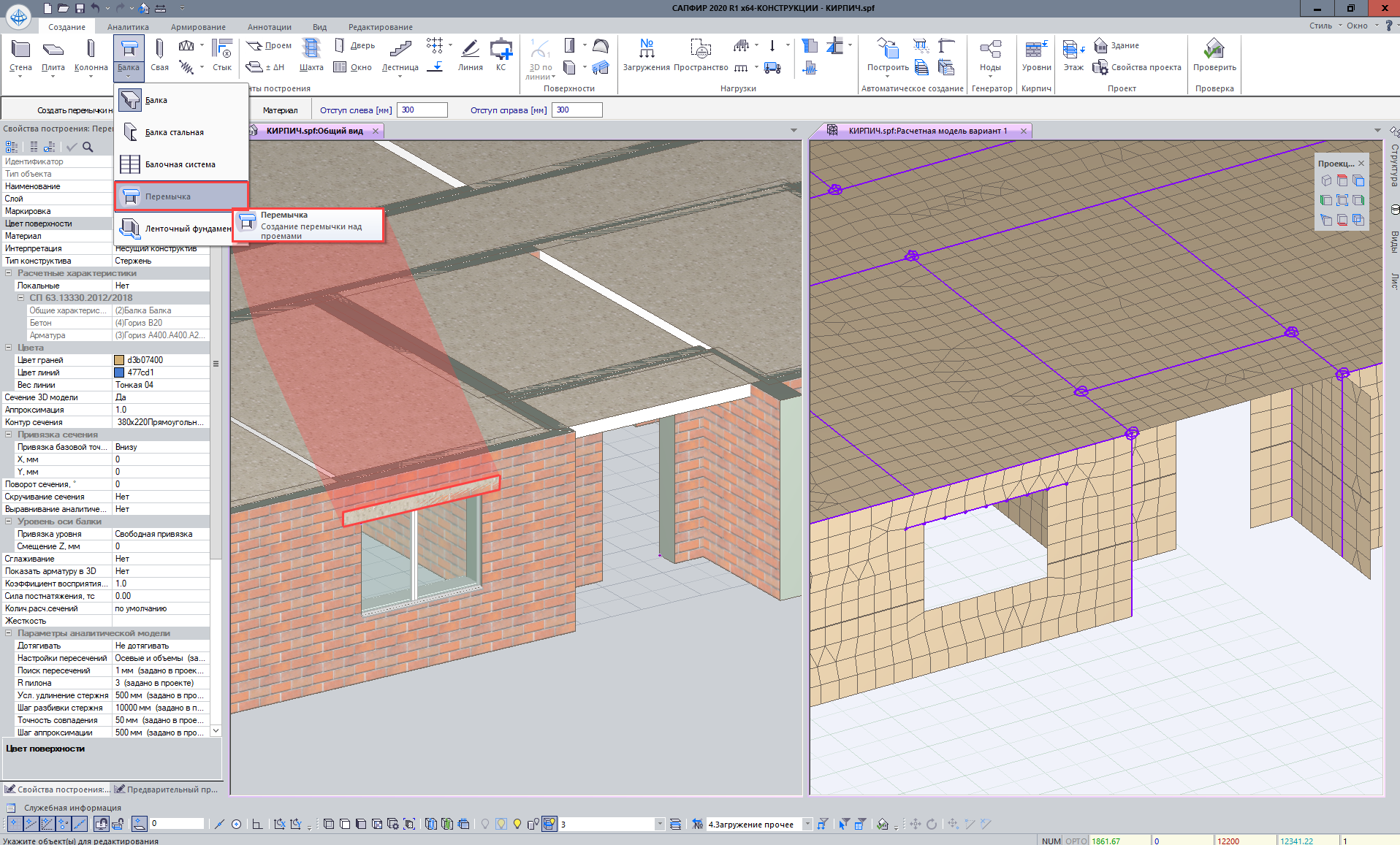Collapse the Цвета property section
The image size is (1400, 845).
(9, 348)
